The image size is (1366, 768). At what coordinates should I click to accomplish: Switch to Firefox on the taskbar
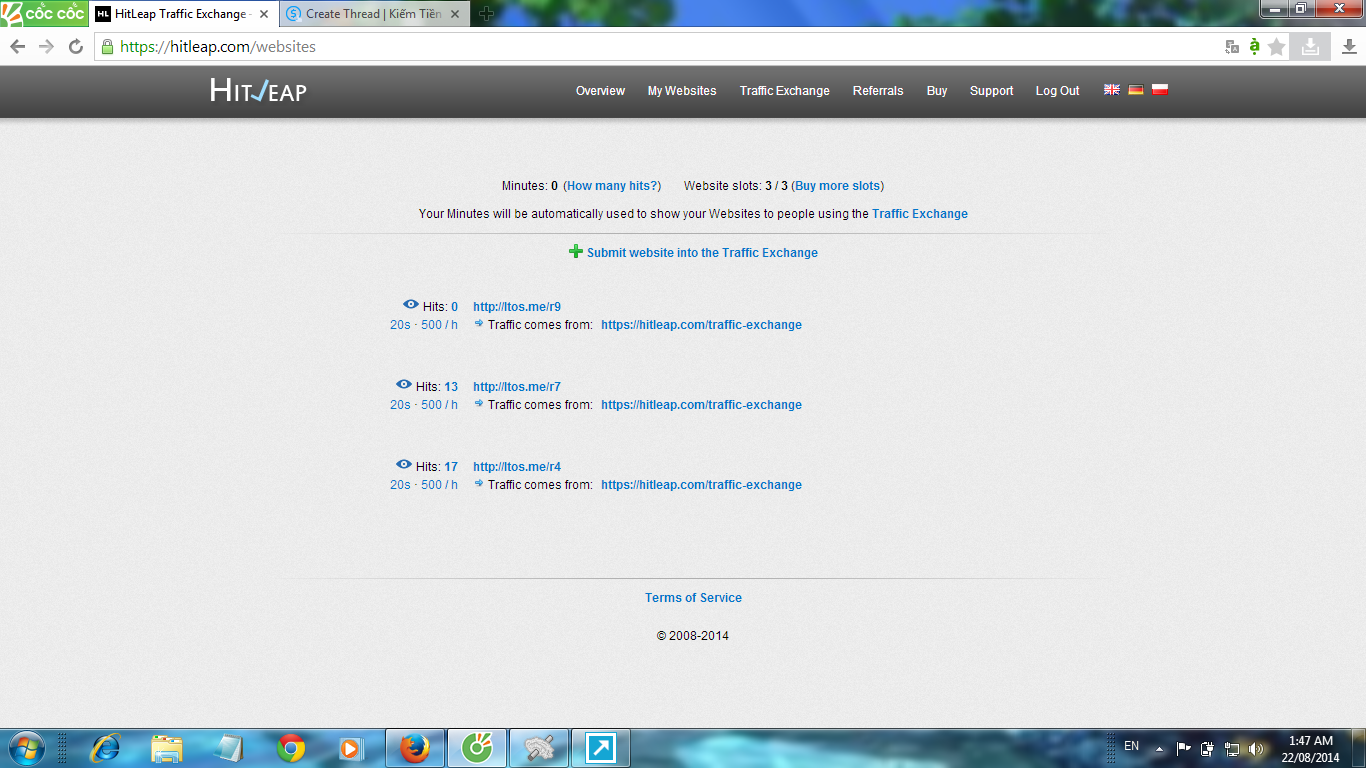[414, 748]
